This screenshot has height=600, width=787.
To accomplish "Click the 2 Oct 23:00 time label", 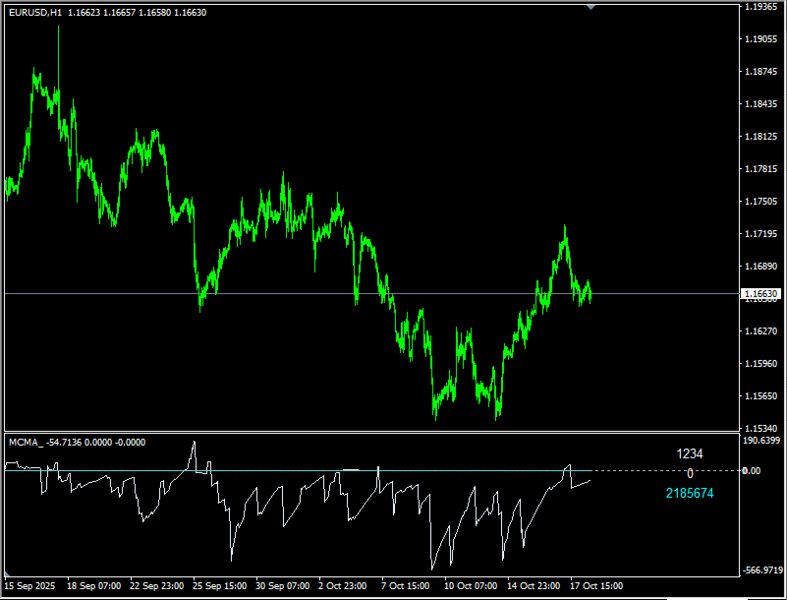I will pos(343,586).
